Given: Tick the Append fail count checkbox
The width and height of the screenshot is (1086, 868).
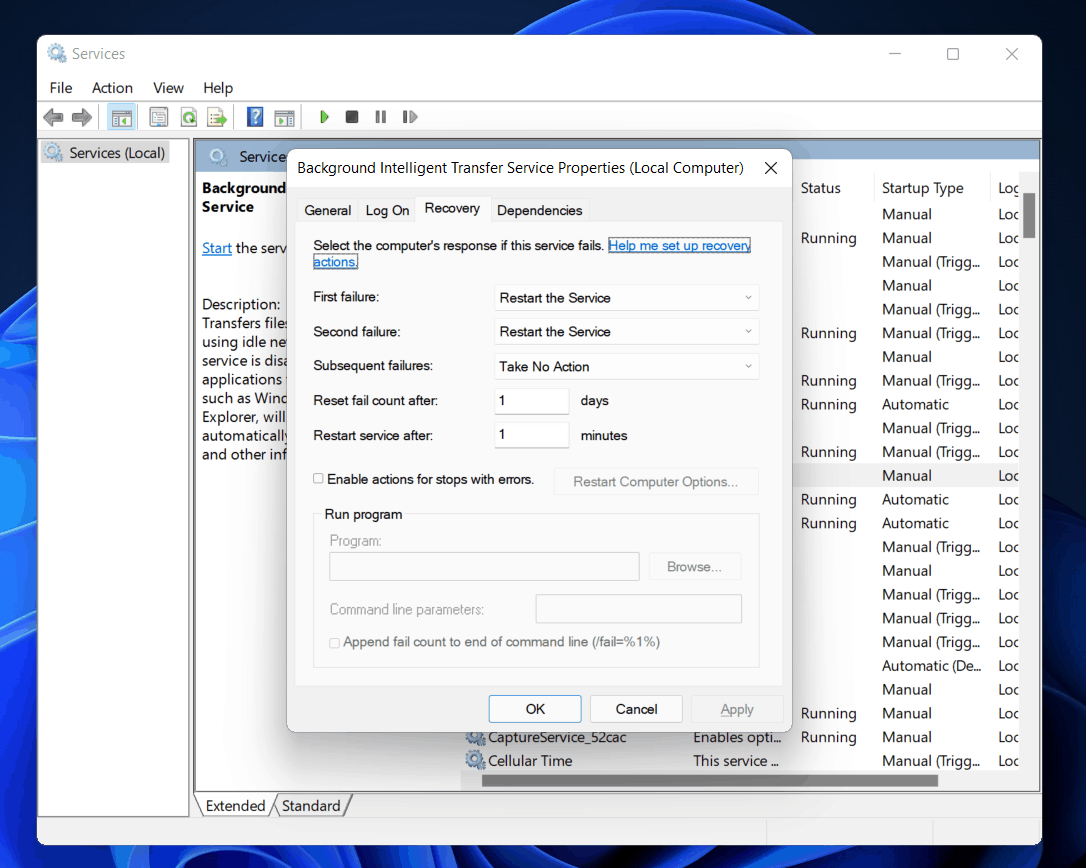Looking at the screenshot, I should pyautogui.click(x=335, y=642).
